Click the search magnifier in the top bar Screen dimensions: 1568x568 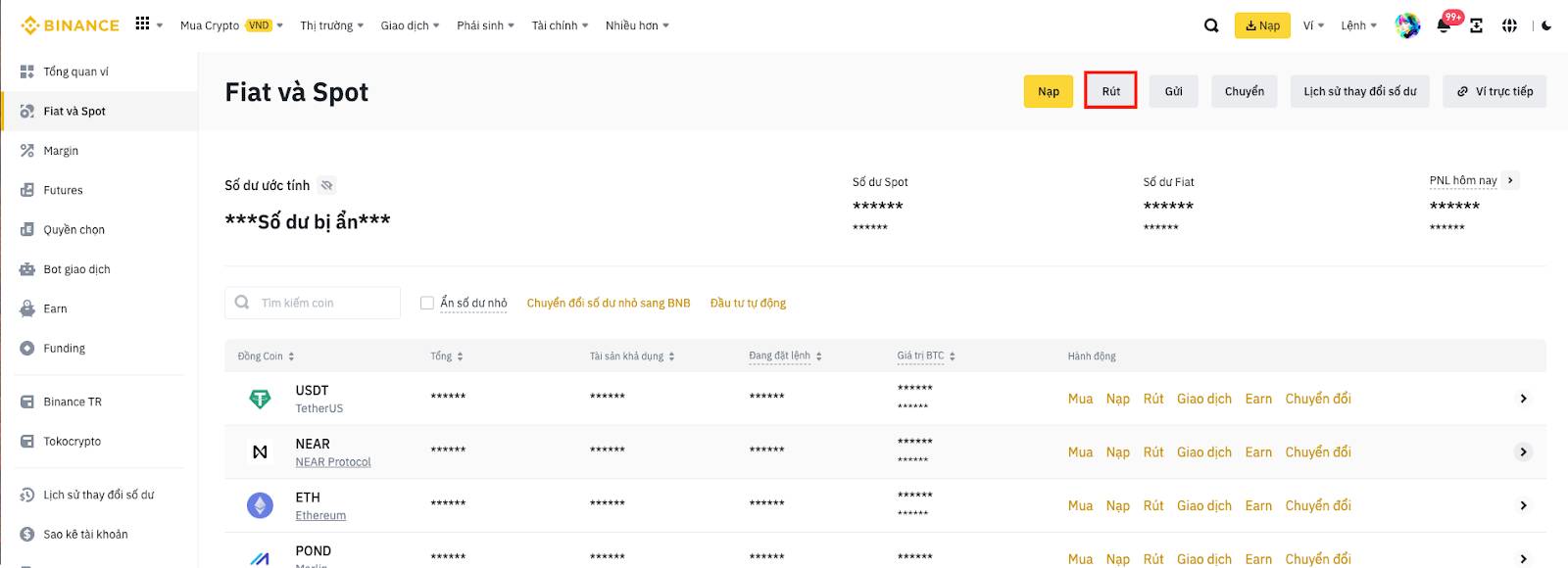pos(1211,25)
